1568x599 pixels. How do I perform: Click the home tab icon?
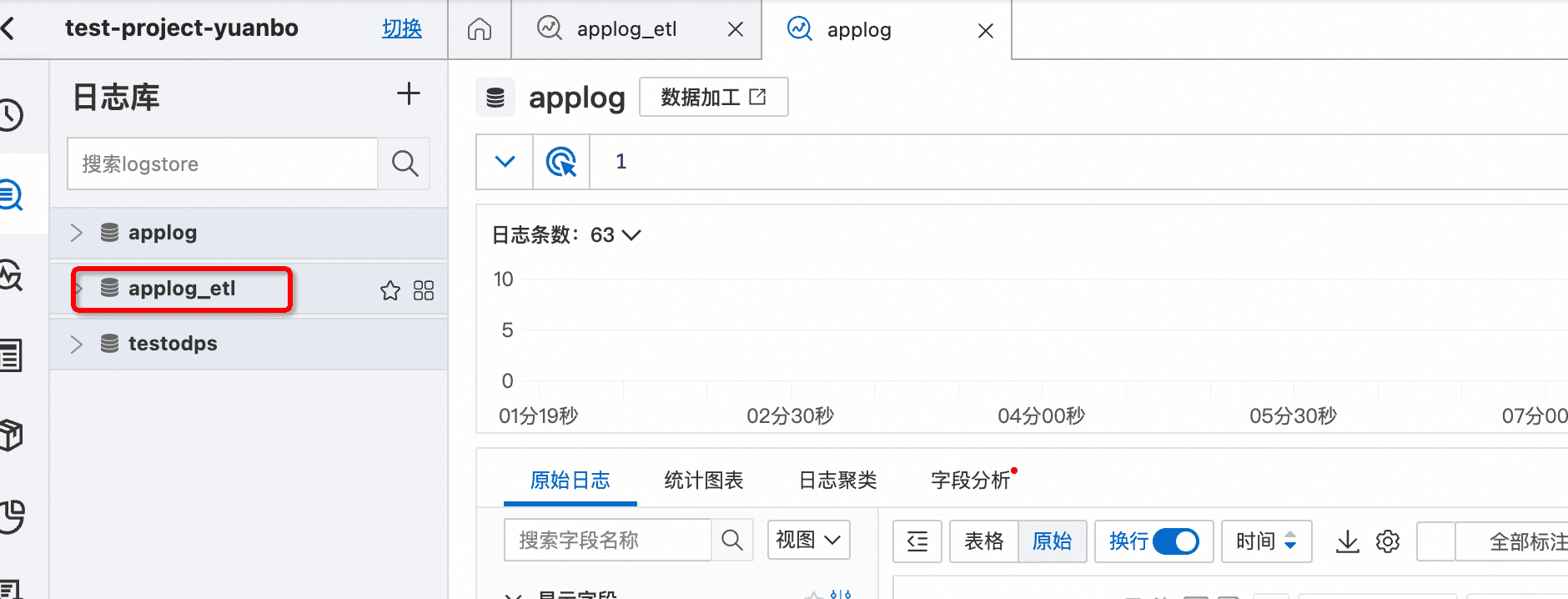[x=480, y=30]
